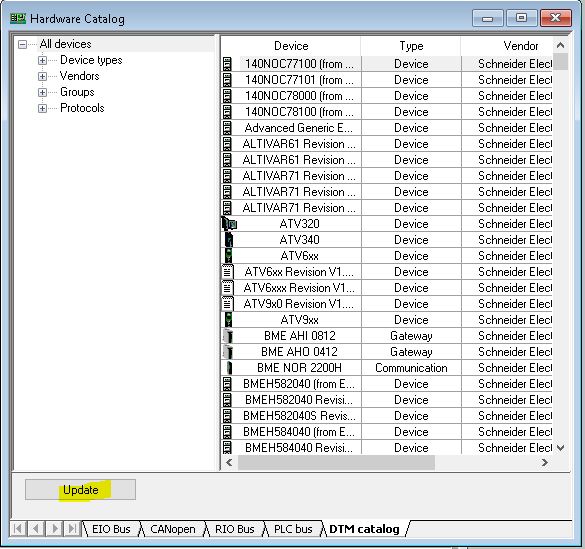Collapse the All devices tree node
The width and height of the screenshot is (585, 549).
[x=22, y=44]
